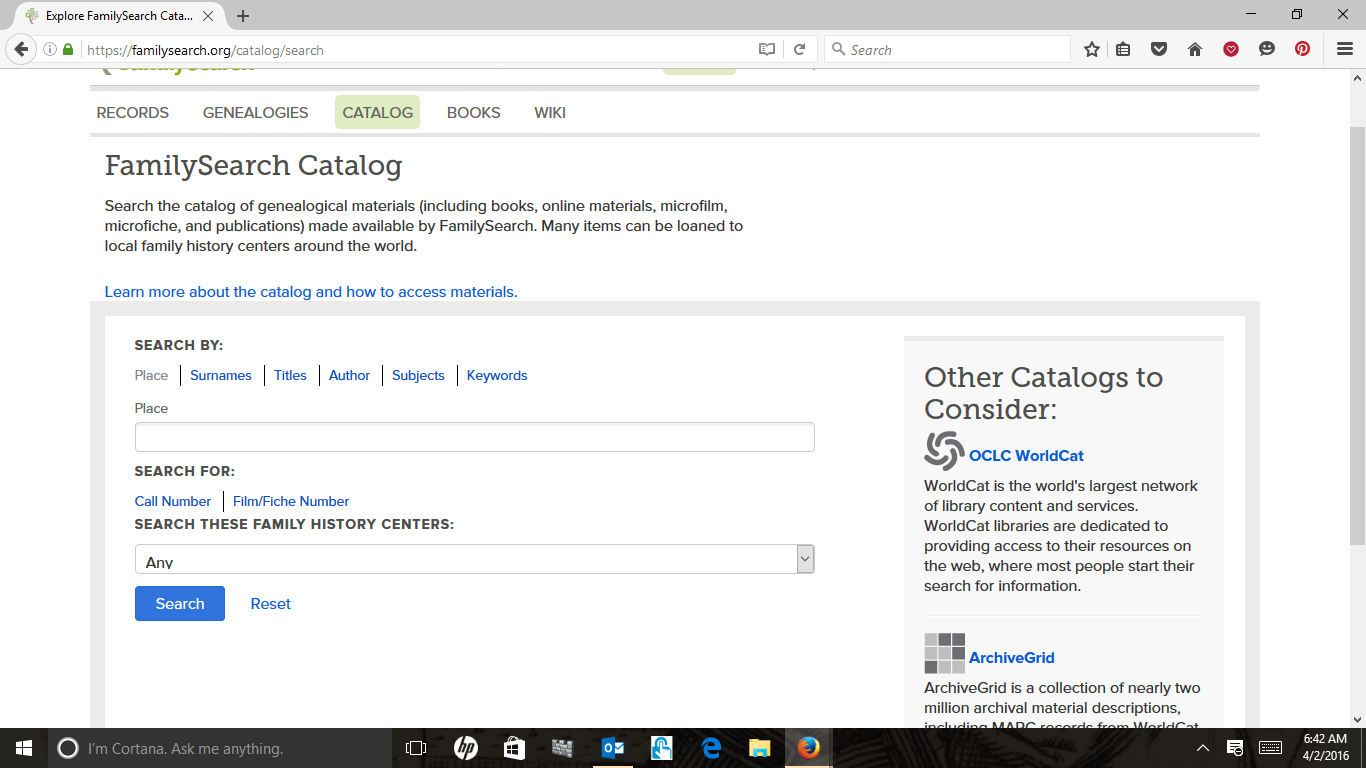This screenshot has height=768, width=1366.
Task: Open the Windows Store from the taskbar
Action: (x=514, y=748)
